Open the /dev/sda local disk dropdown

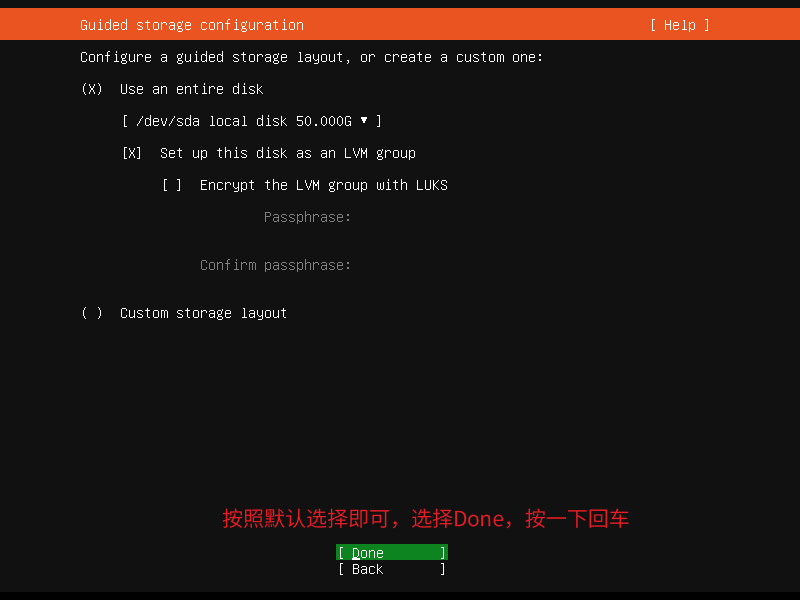click(x=252, y=121)
